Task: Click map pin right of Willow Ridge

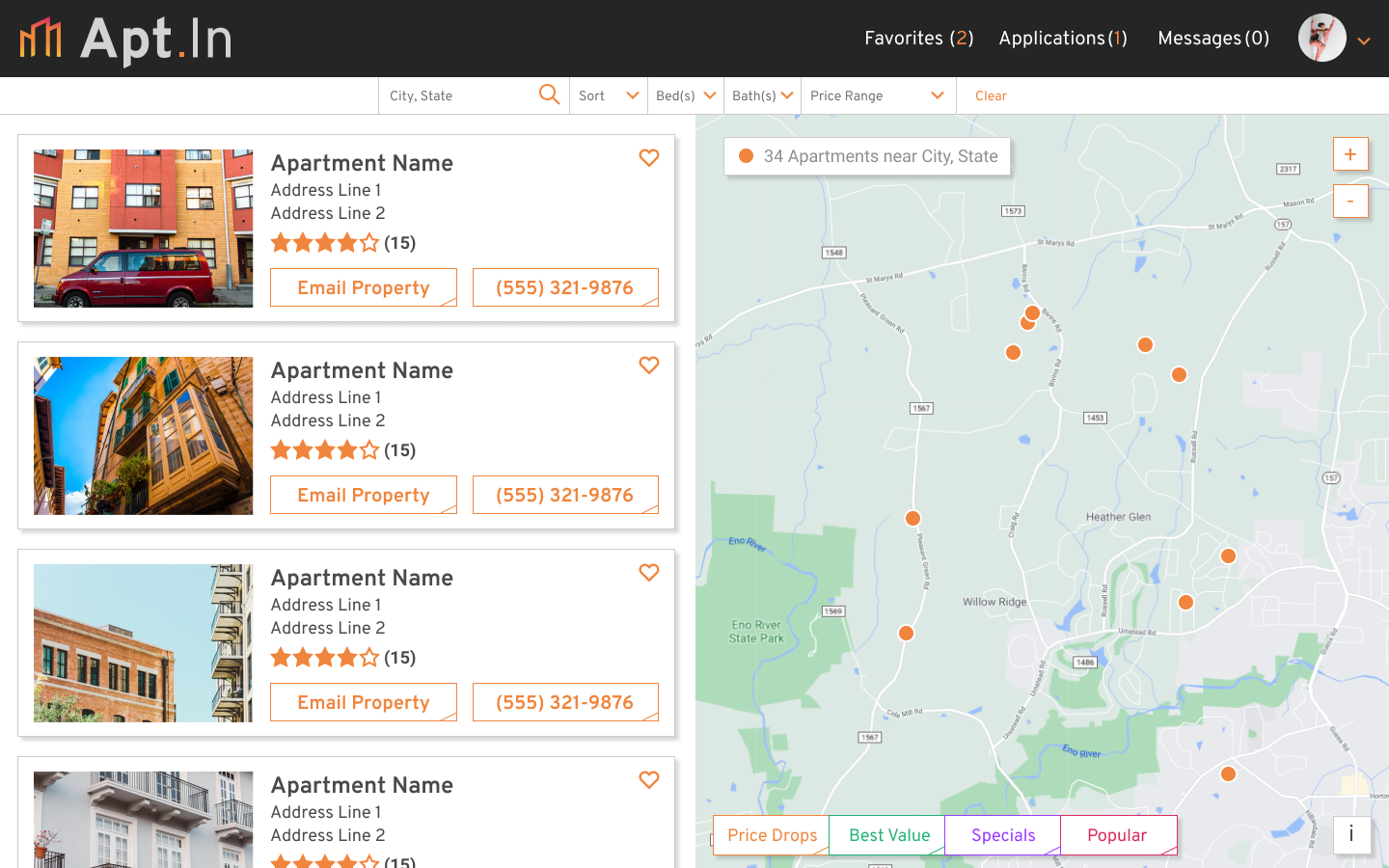Action: coord(1185,602)
